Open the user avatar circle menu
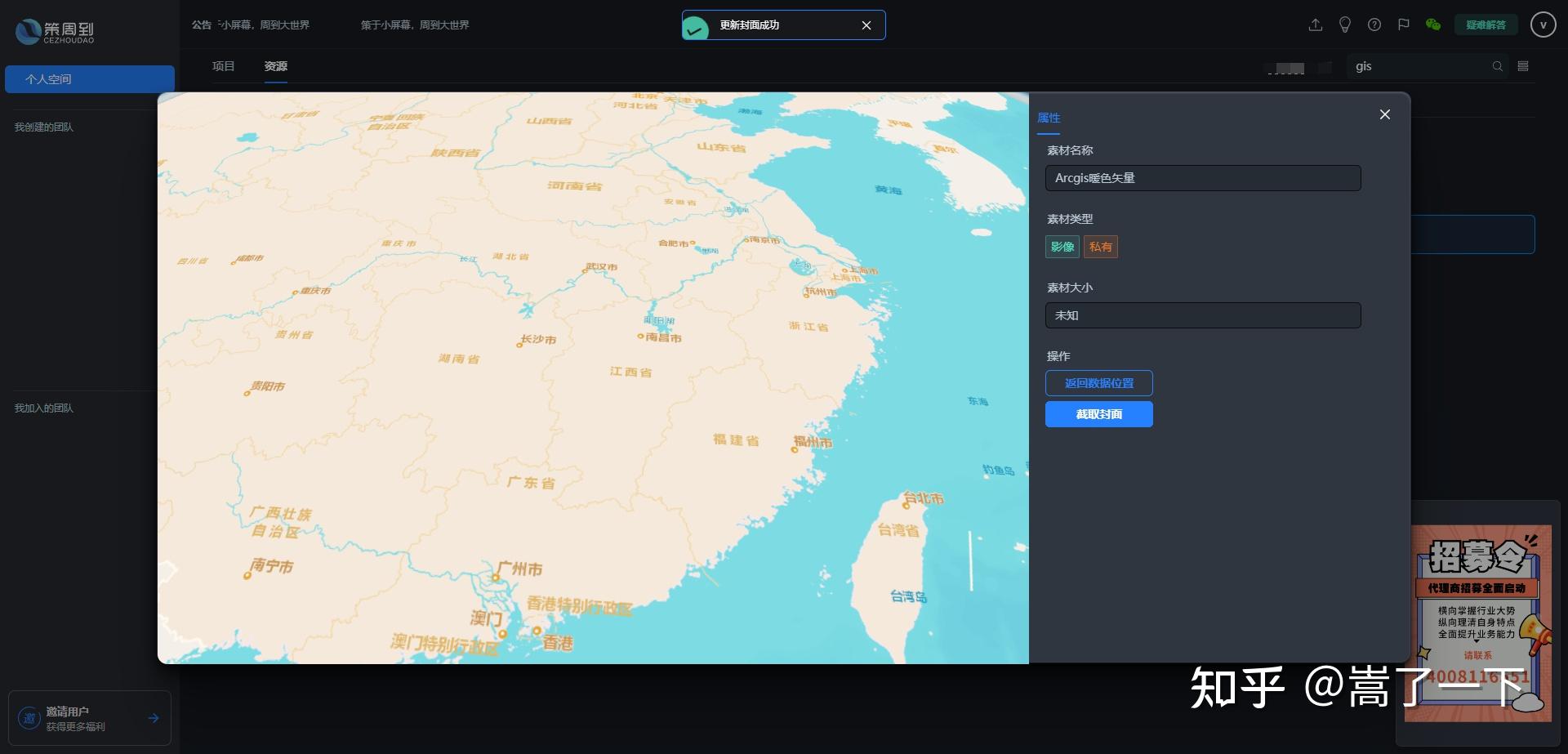The image size is (1568, 754). pyautogui.click(x=1542, y=25)
